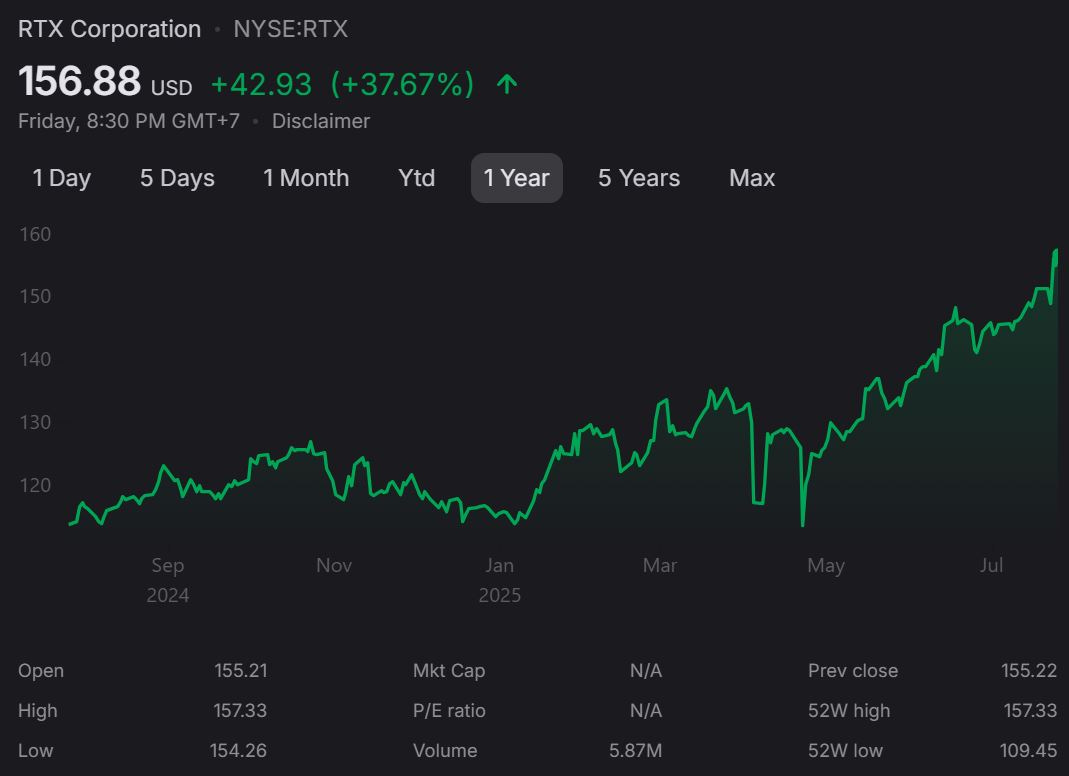Select the 1 Year tab
The image size is (1069, 776).
click(x=517, y=178)
